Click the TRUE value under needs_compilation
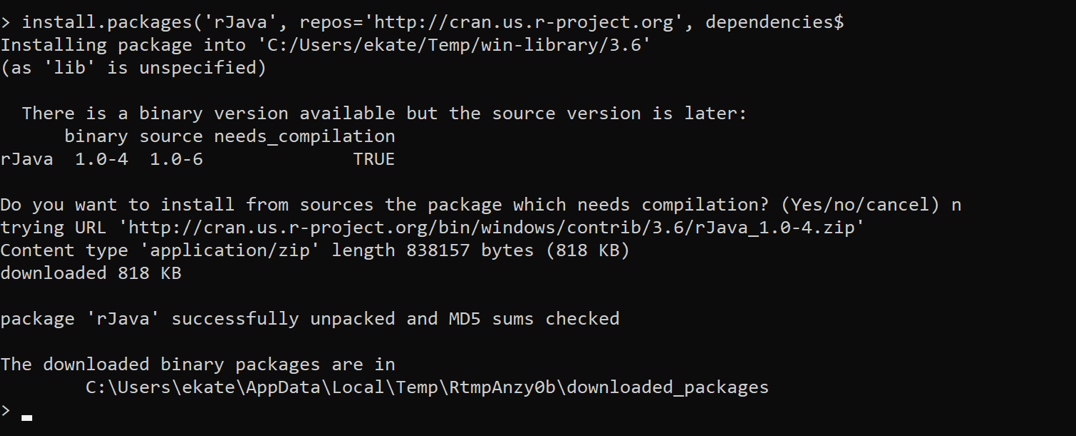Image resolution: width=1076 pixels, height=436 pixels. [373, 159]
